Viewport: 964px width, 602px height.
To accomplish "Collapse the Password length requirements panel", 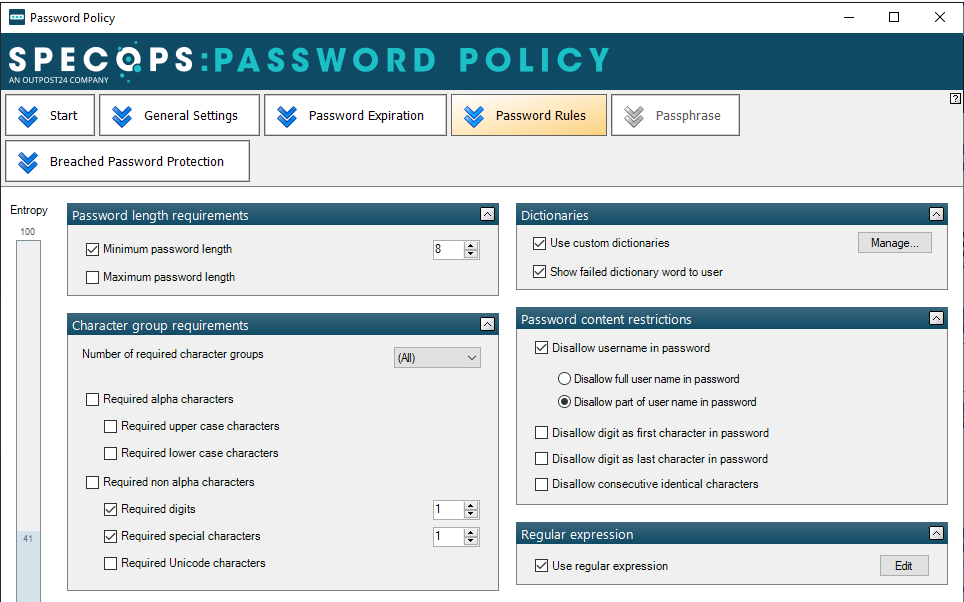I will (x=487, y=214).
